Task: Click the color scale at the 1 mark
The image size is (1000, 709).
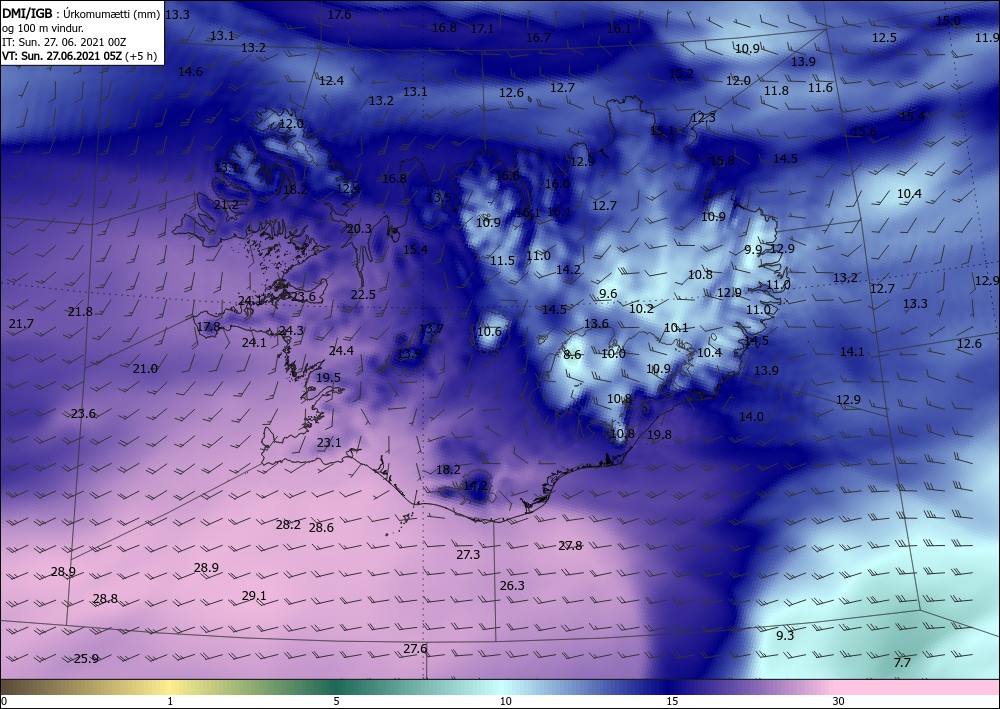Action: pyautogui.click(x=170, y=701)
